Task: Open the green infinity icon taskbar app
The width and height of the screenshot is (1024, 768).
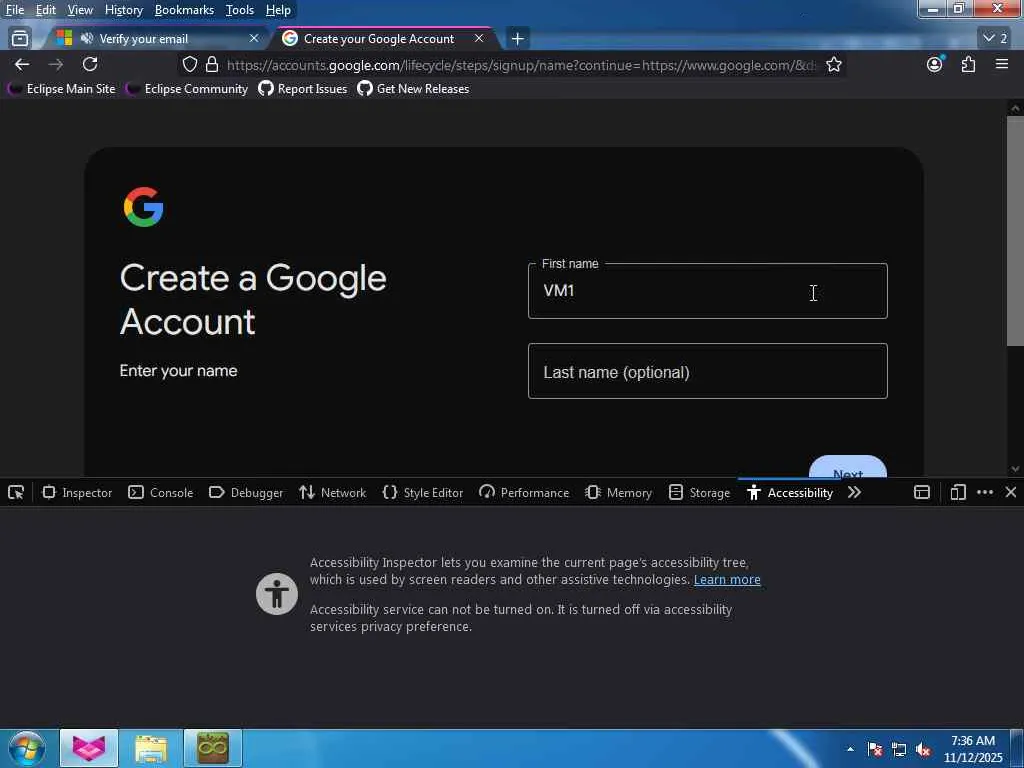Action: tap(213, 748)
